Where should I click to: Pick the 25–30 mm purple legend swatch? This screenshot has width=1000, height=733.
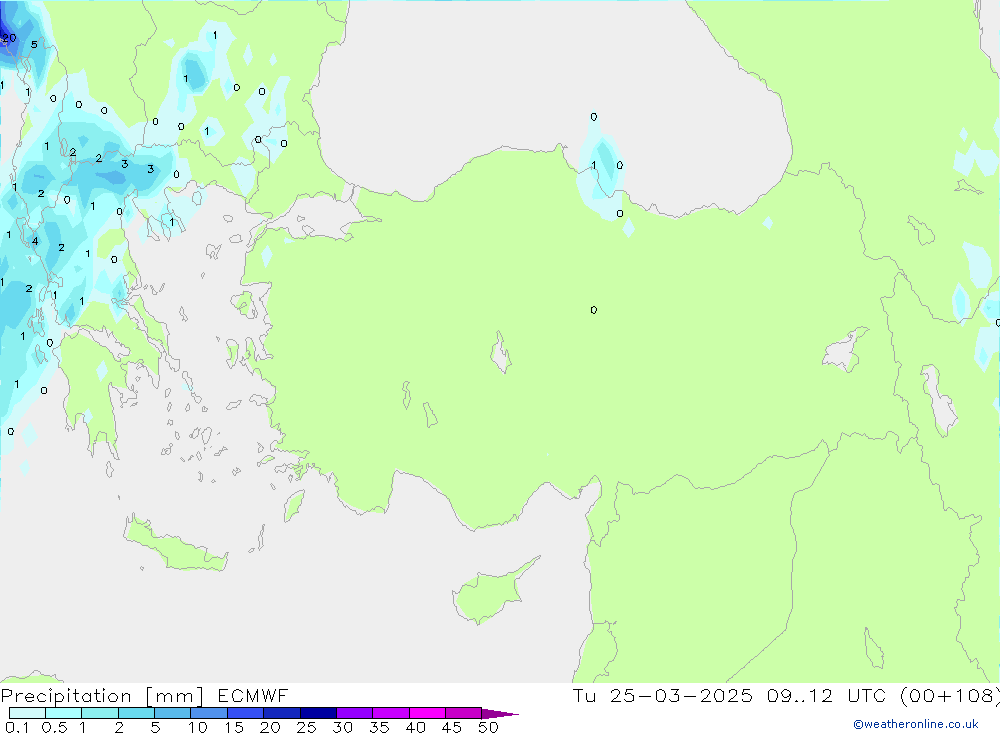click(318, 713)
